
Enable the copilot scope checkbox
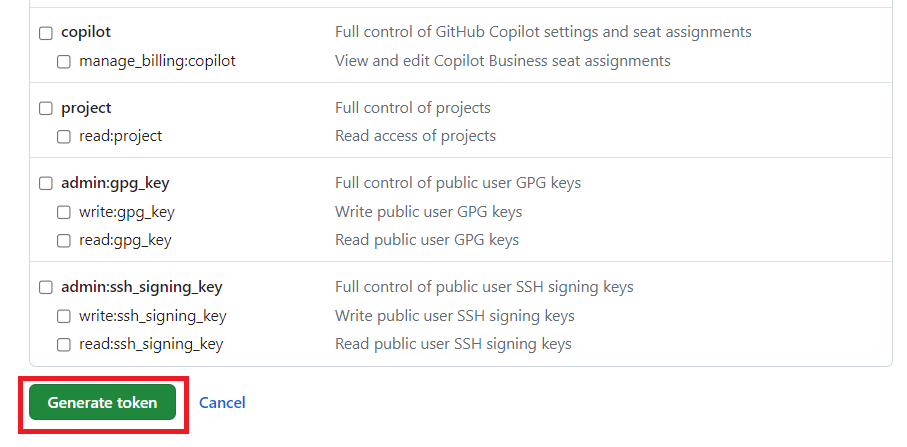tap(46, 33)
